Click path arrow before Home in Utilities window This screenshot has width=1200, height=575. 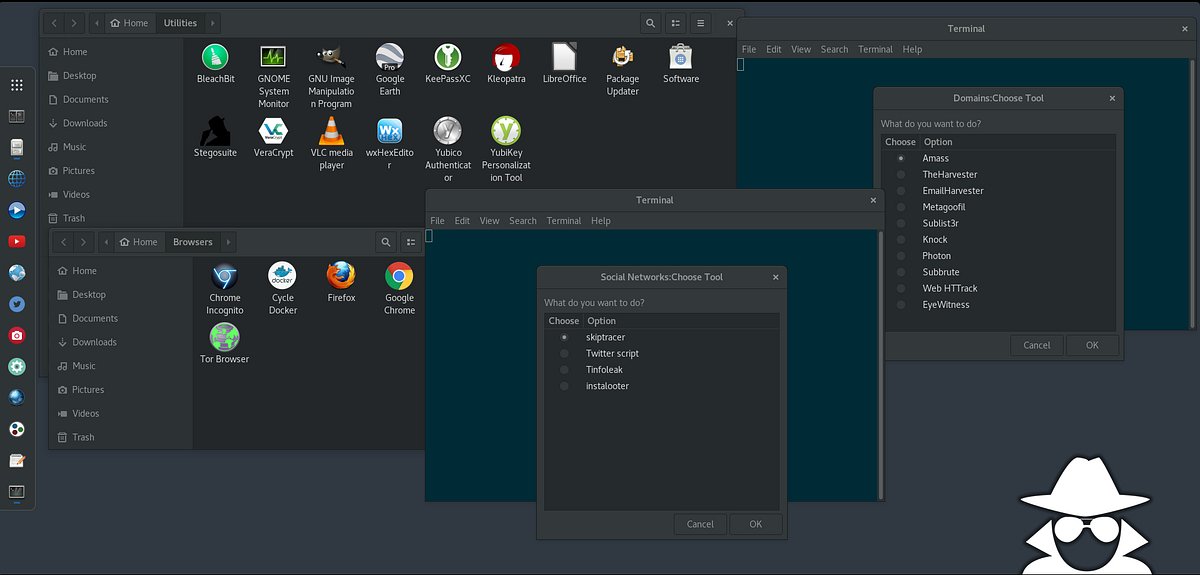click(95, 23)
